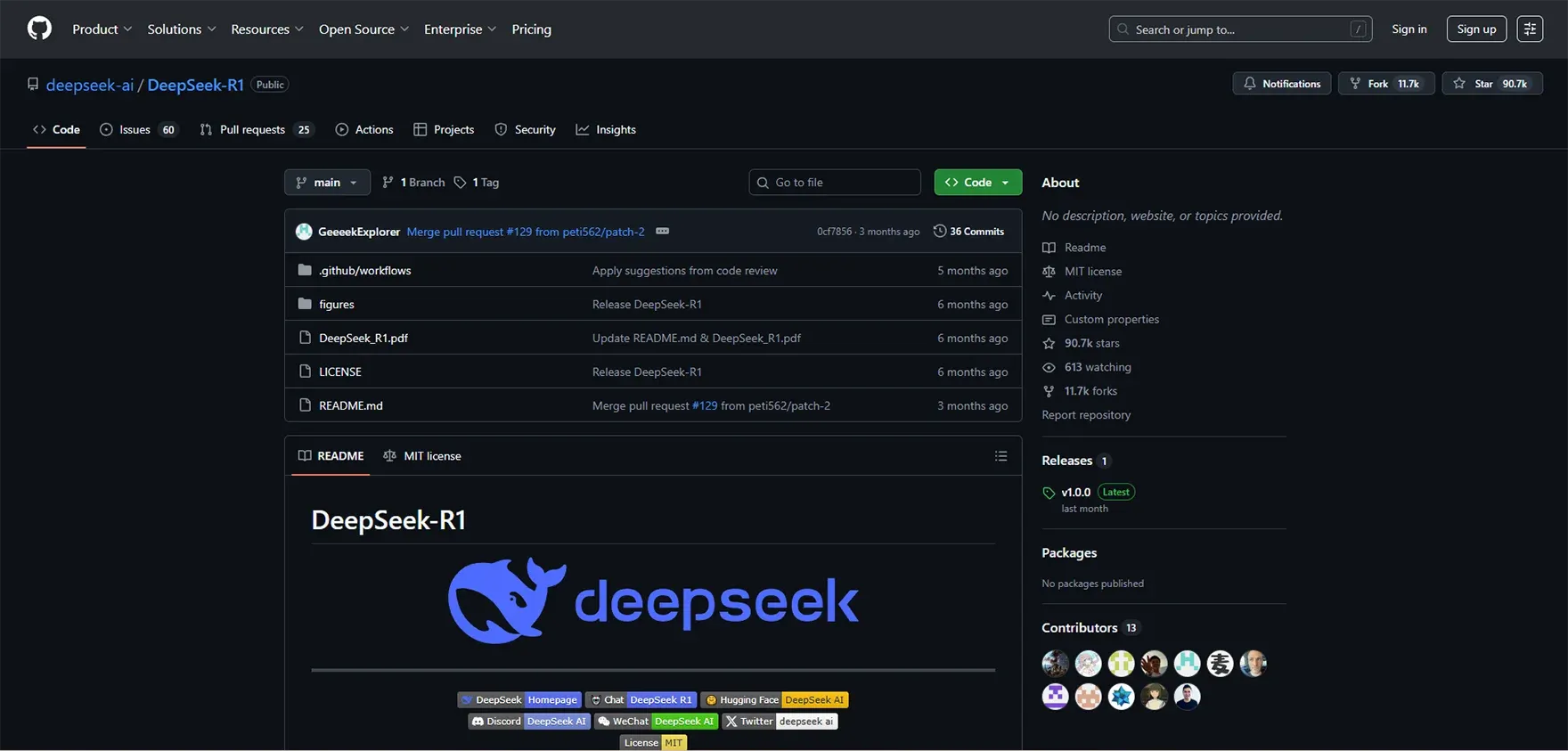Open the Insights tab
Screen dimensions: 1568x751
click(x=606, y=129)
